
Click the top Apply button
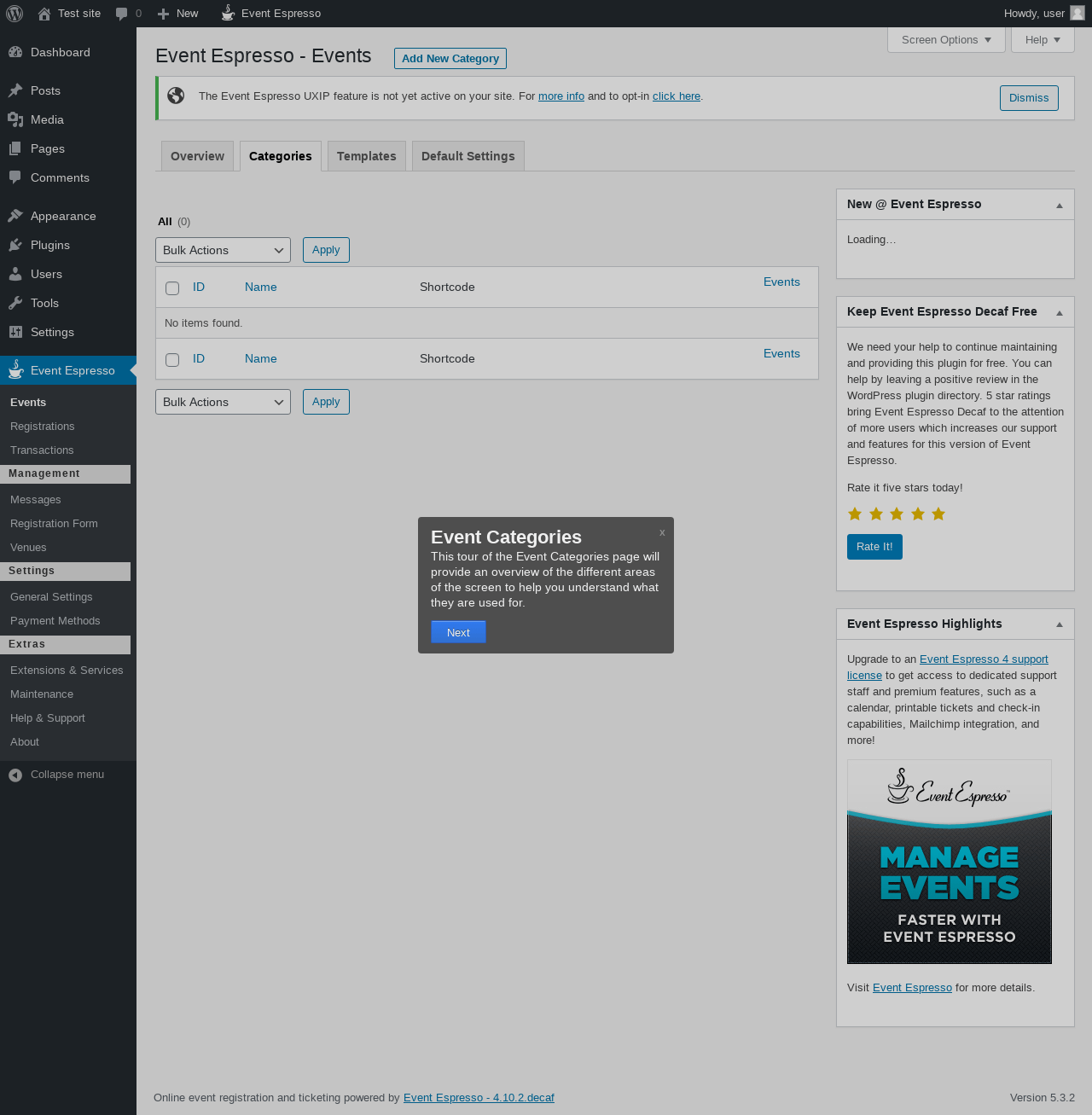click(326, 250)
